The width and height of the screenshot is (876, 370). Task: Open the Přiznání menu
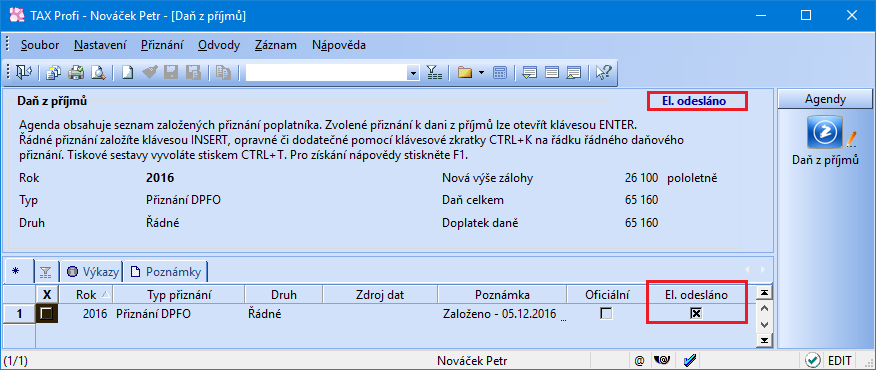(x=162, y=45)
